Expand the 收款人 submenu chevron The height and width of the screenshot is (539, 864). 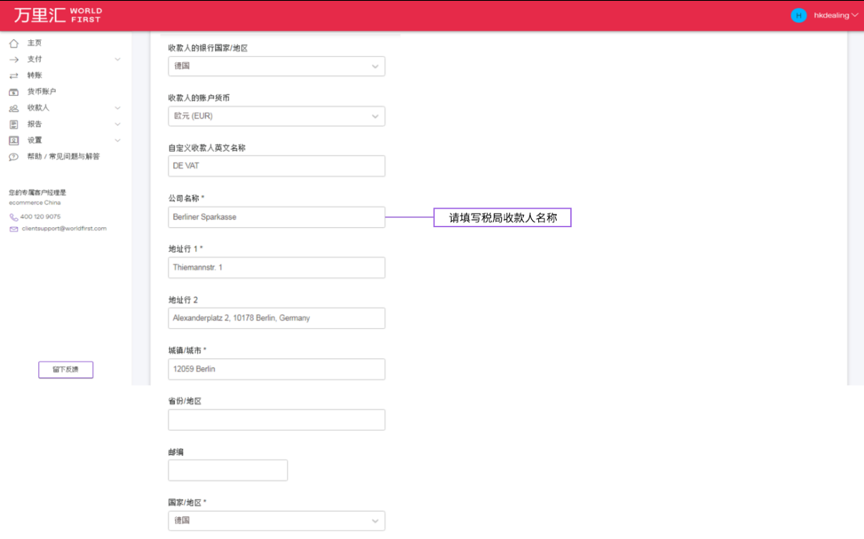(117, 108)
